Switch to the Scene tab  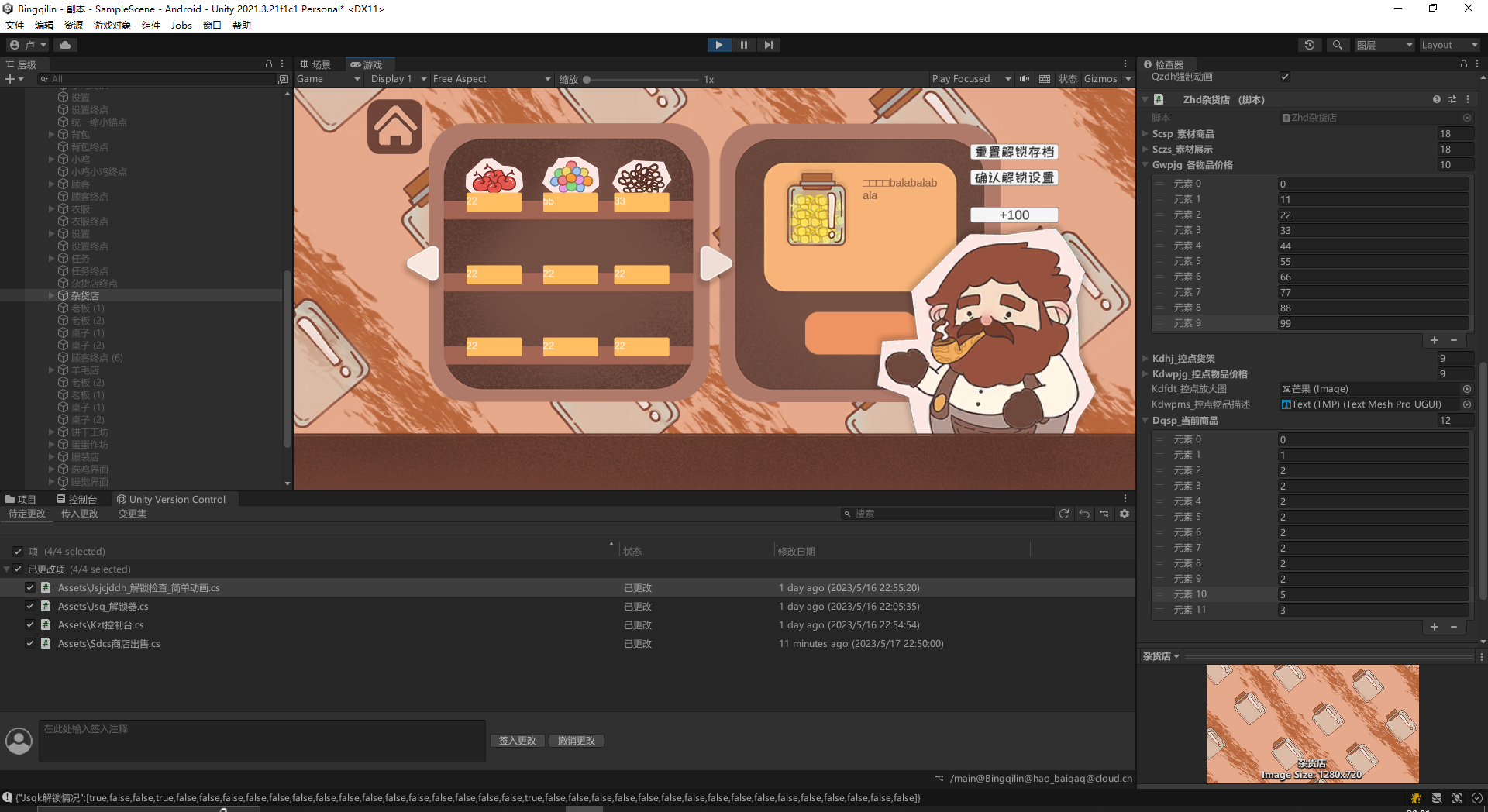(x=315, y=64)
